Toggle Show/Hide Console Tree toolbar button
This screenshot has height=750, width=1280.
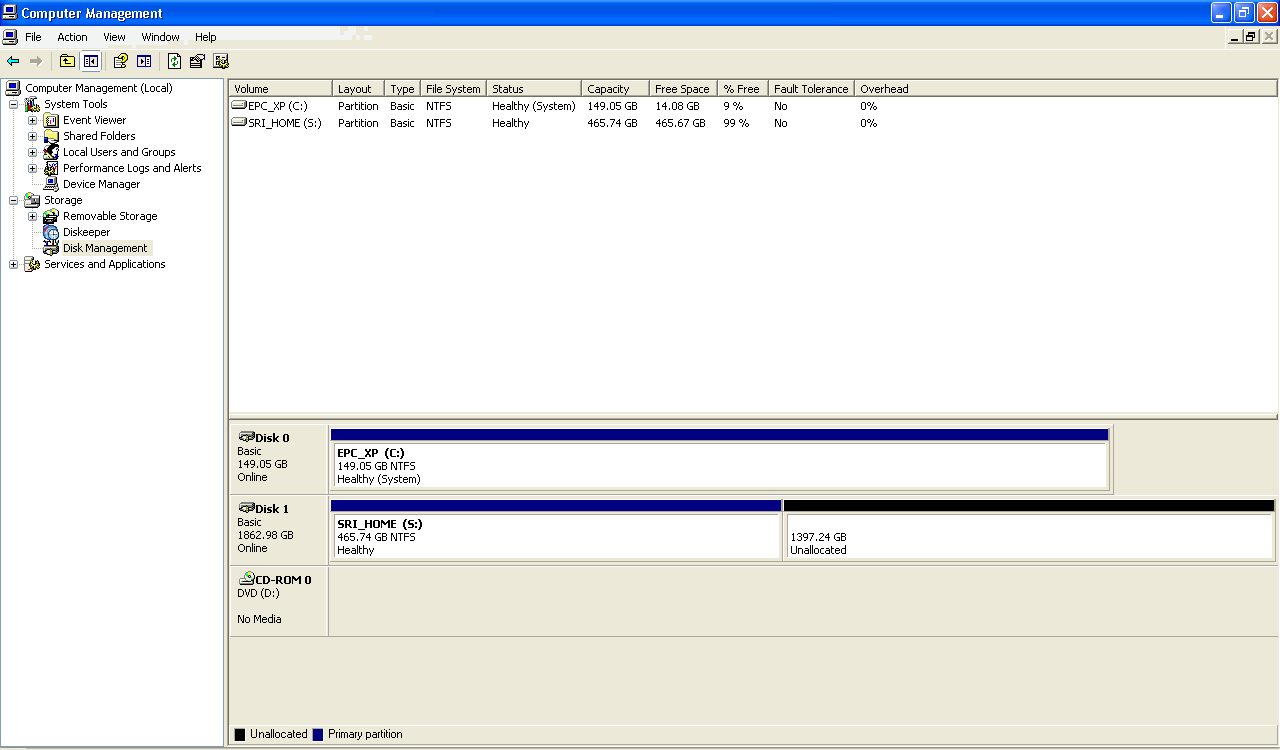[x=91, y=61]
